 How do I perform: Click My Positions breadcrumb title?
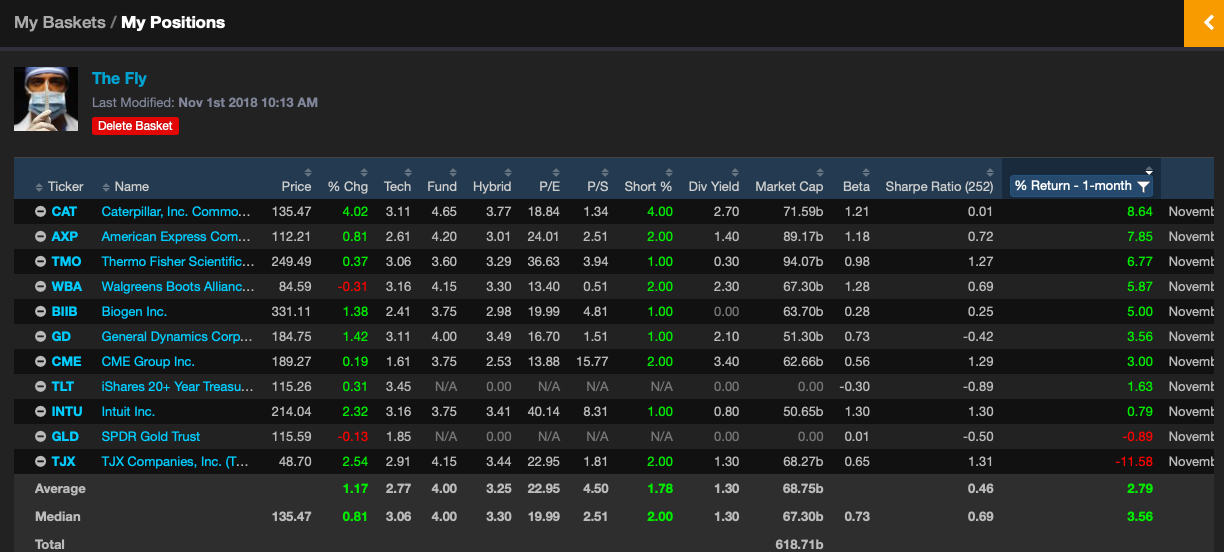point(173,22)
